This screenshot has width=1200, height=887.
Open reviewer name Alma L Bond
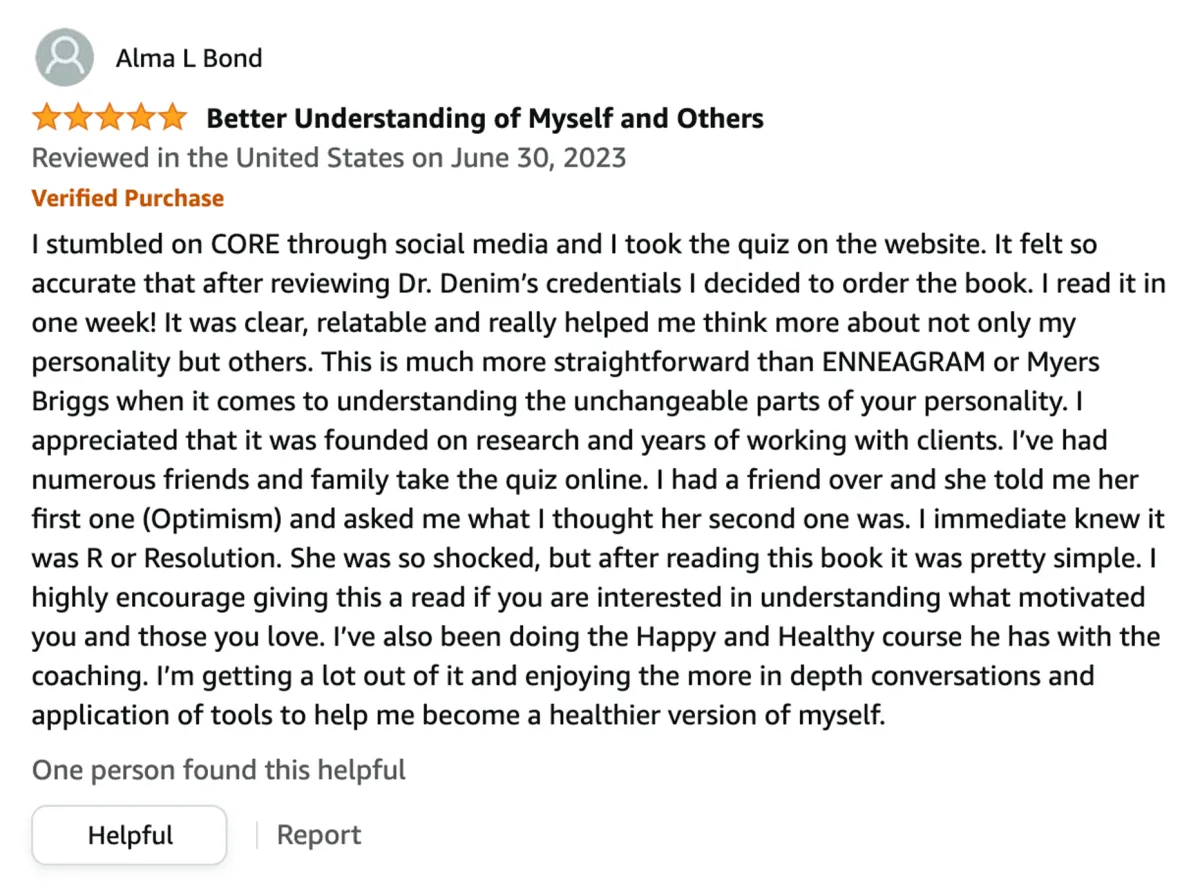(189, 58)
